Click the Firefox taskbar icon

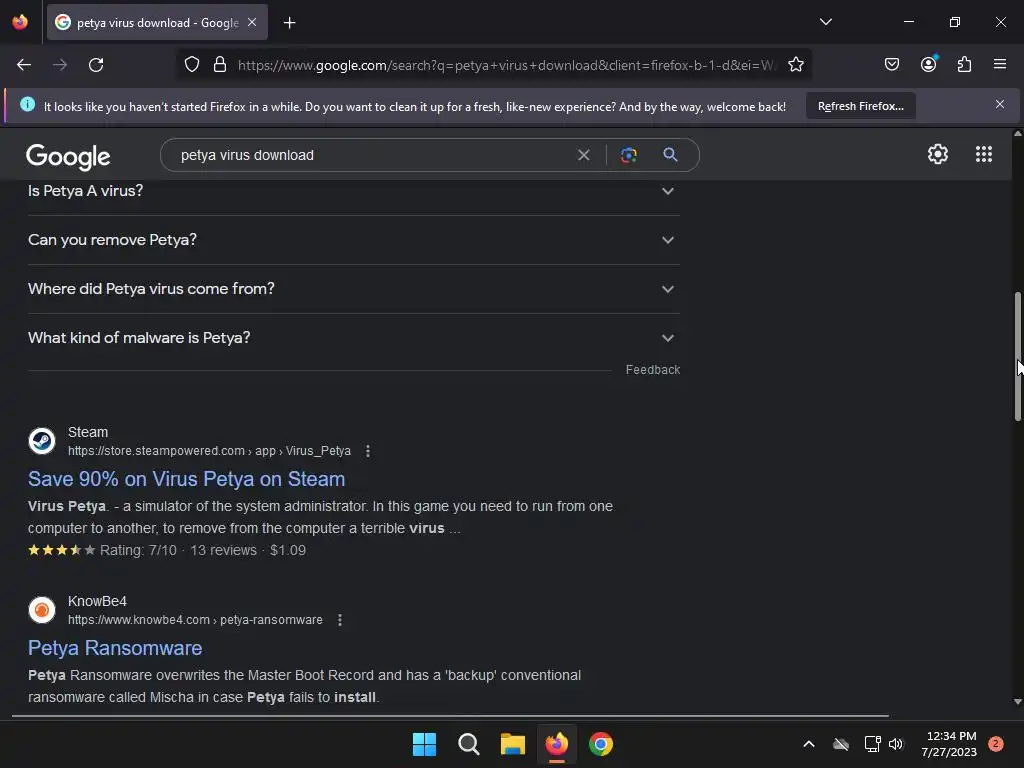(556, 744)
